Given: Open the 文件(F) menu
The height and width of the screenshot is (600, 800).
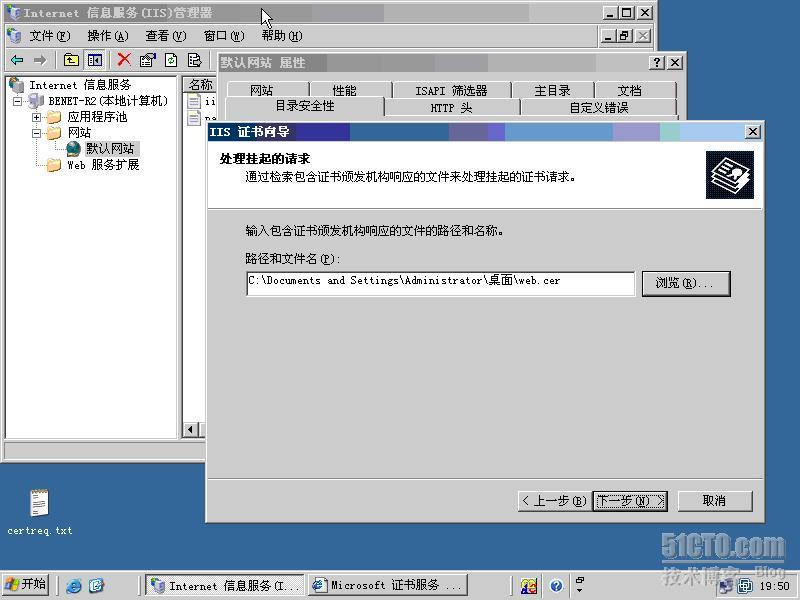Looking at the screenshot, I should click(x=49, y=36).
